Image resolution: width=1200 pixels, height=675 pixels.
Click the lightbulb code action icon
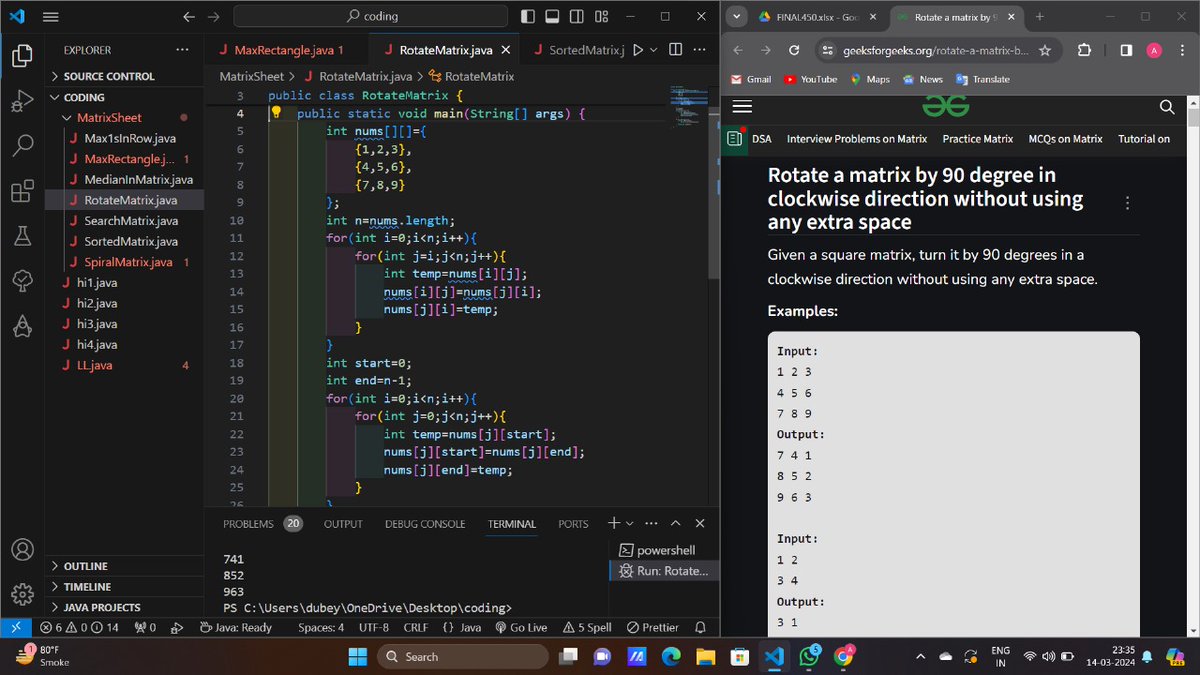[276, 113]
